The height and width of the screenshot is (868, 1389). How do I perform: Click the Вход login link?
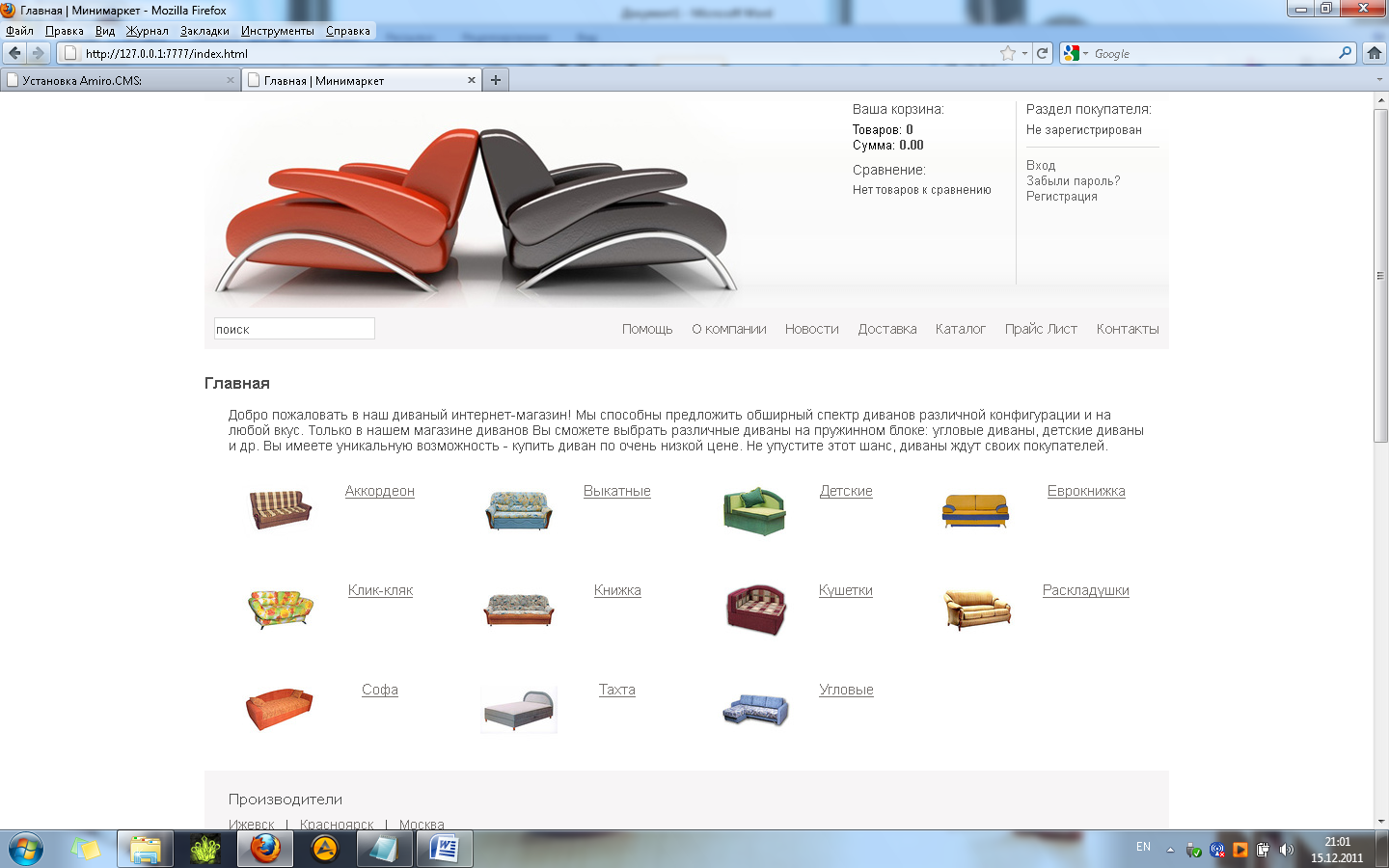click(x=1041, y=165)
